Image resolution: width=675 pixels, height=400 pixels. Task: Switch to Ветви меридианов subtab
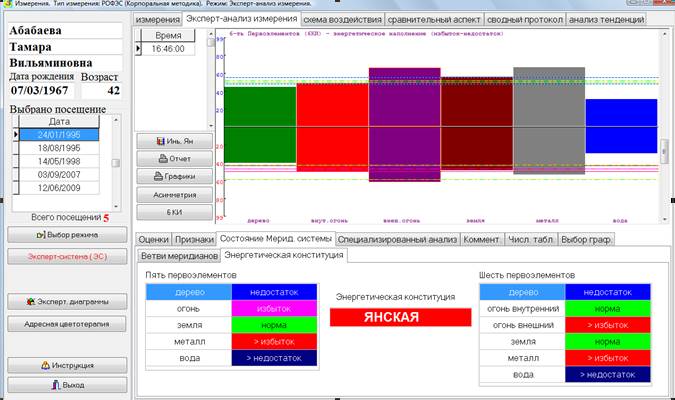click(x=179, y=256)
